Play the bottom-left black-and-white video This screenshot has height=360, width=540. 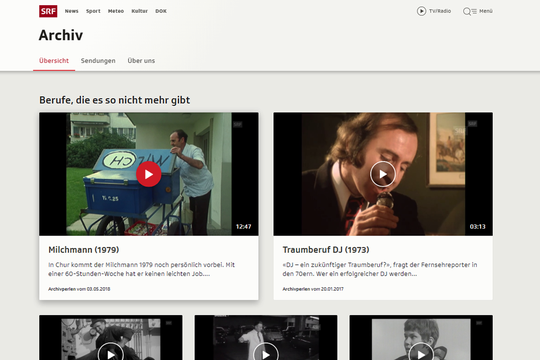click(111, 352)
